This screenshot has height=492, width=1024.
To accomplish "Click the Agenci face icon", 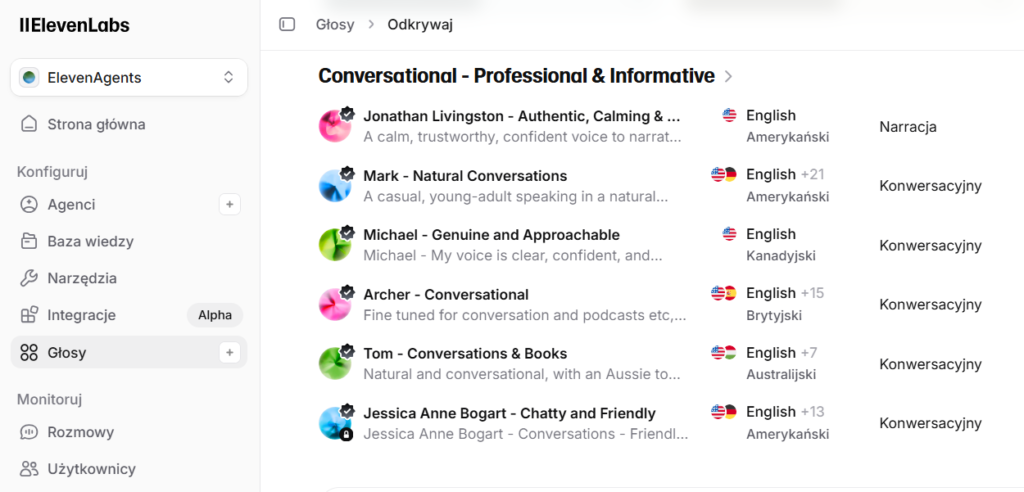I will tap(29, 205).
